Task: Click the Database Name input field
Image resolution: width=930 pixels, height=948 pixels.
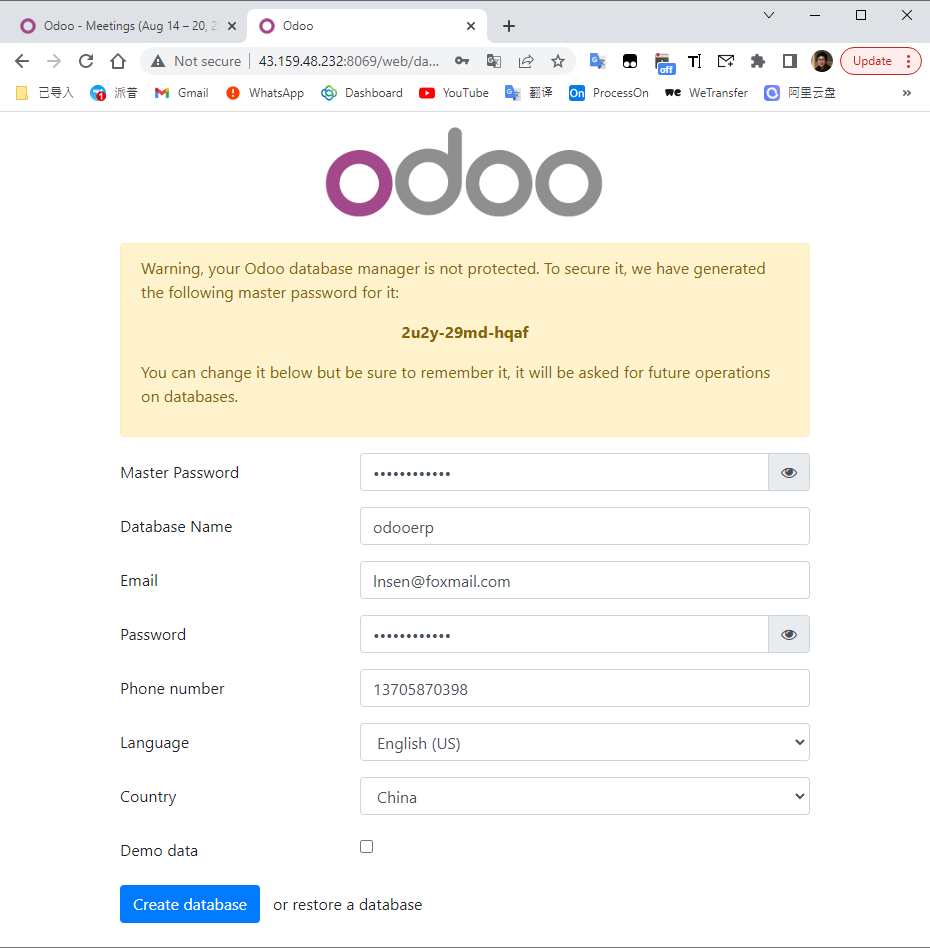Action: pyautogui.click(x=584, y=527)
